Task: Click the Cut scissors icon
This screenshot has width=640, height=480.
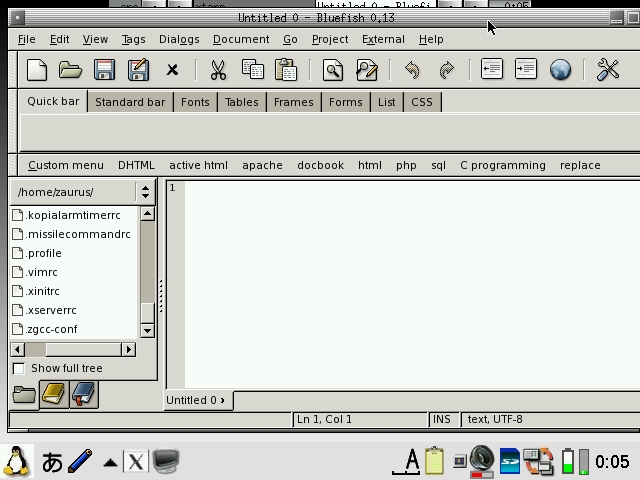Action: (217, 69)
